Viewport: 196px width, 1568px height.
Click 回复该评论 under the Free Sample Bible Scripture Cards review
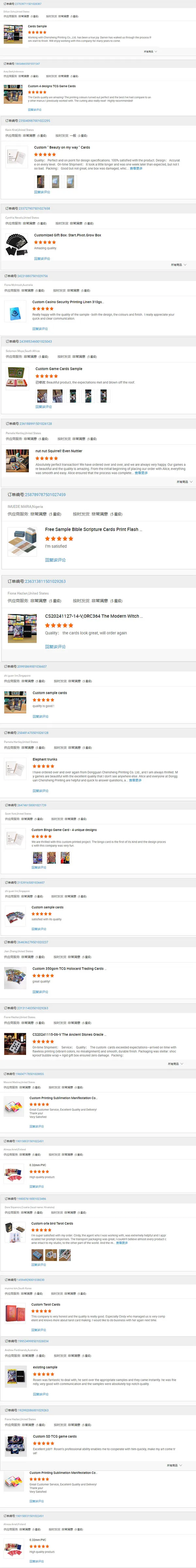coord(56,560)
